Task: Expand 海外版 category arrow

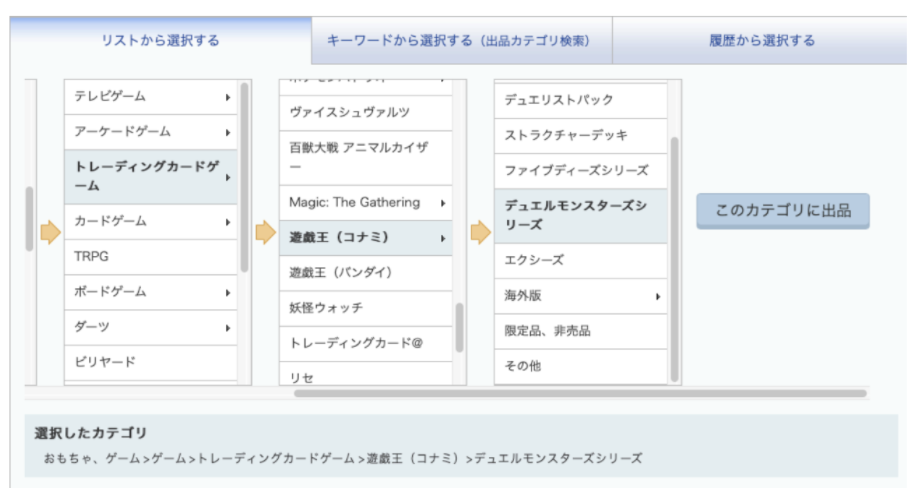Action: (658, 296)
